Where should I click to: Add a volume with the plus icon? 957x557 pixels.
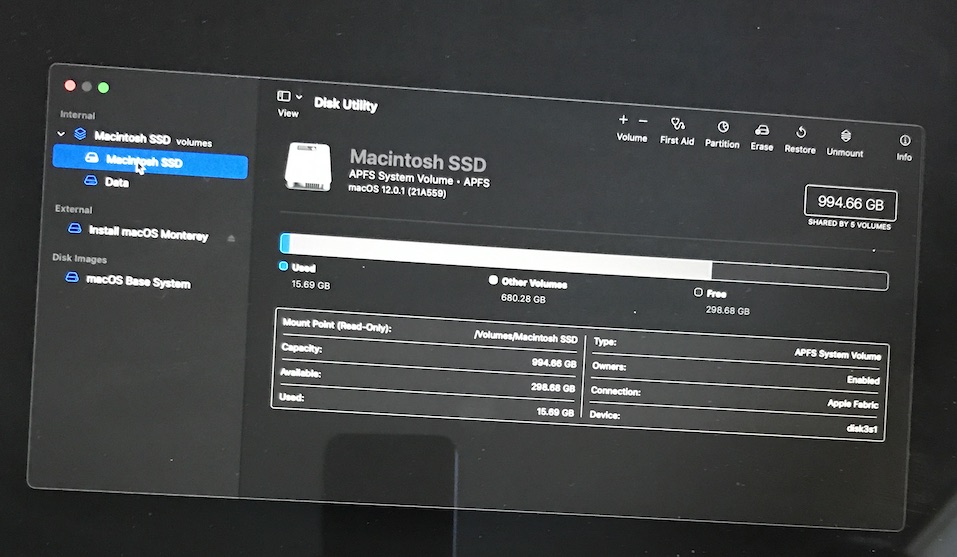point(623,119)
